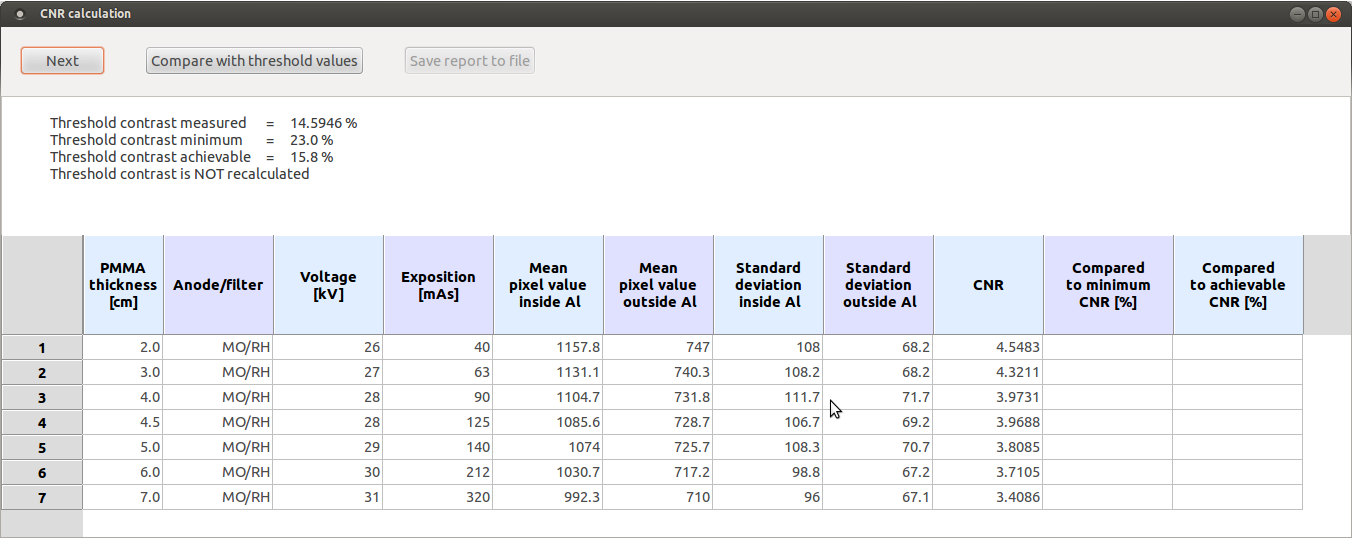Select Compared to minimum CNR column header
This screenshot has height=538, width=1353.
(1108, 285)
